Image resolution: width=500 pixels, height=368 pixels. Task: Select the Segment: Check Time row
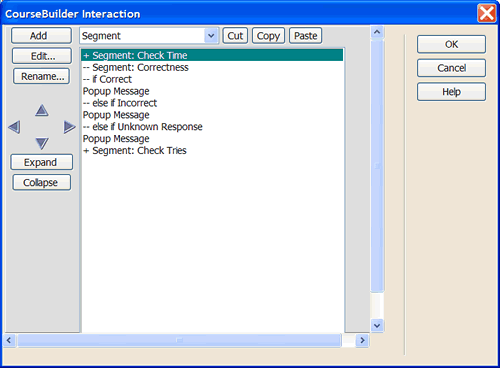click(x=212, y=55)
